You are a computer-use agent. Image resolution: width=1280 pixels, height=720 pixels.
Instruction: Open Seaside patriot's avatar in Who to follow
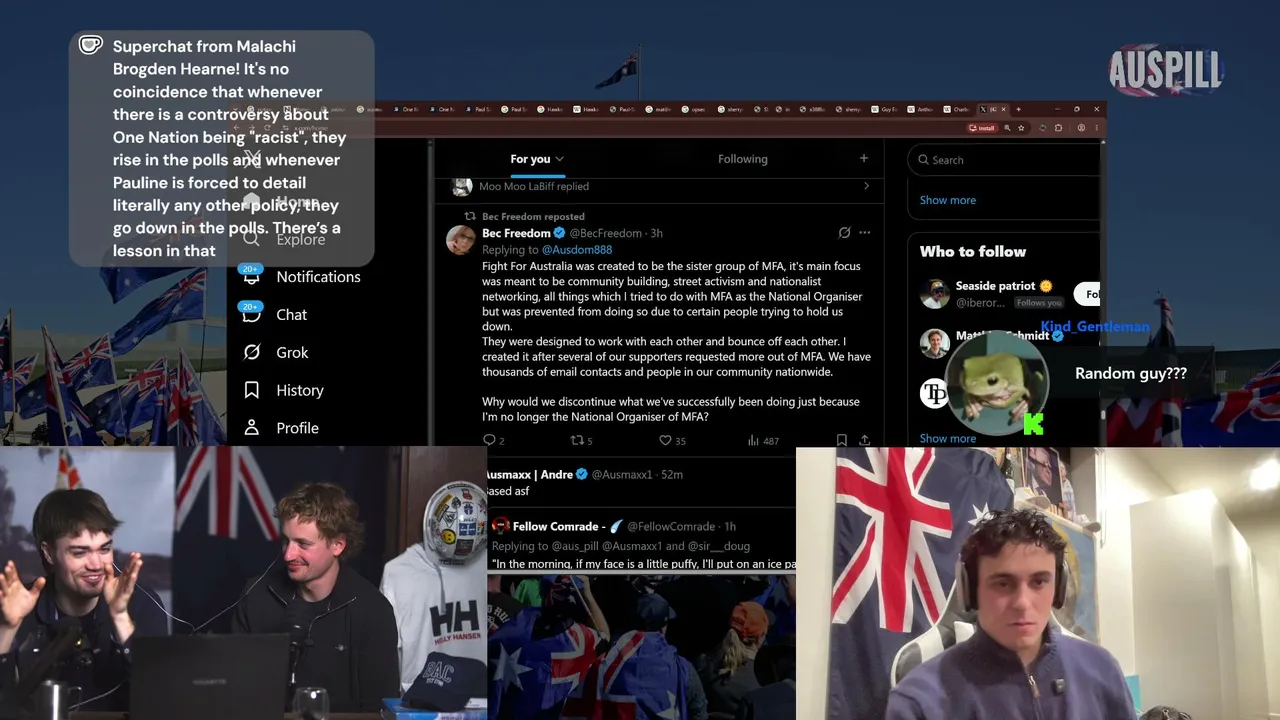coord(934,294)
